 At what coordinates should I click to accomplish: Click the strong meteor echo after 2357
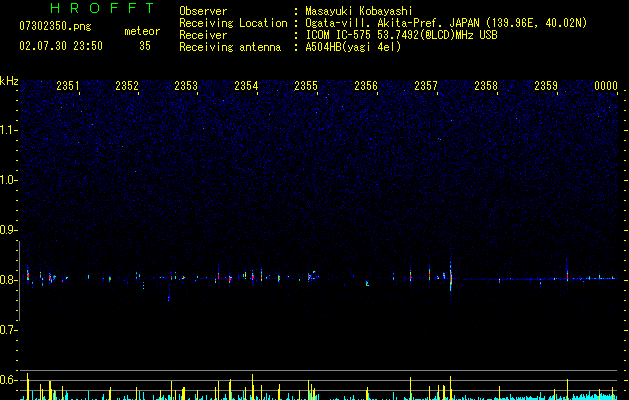[451, 276]
